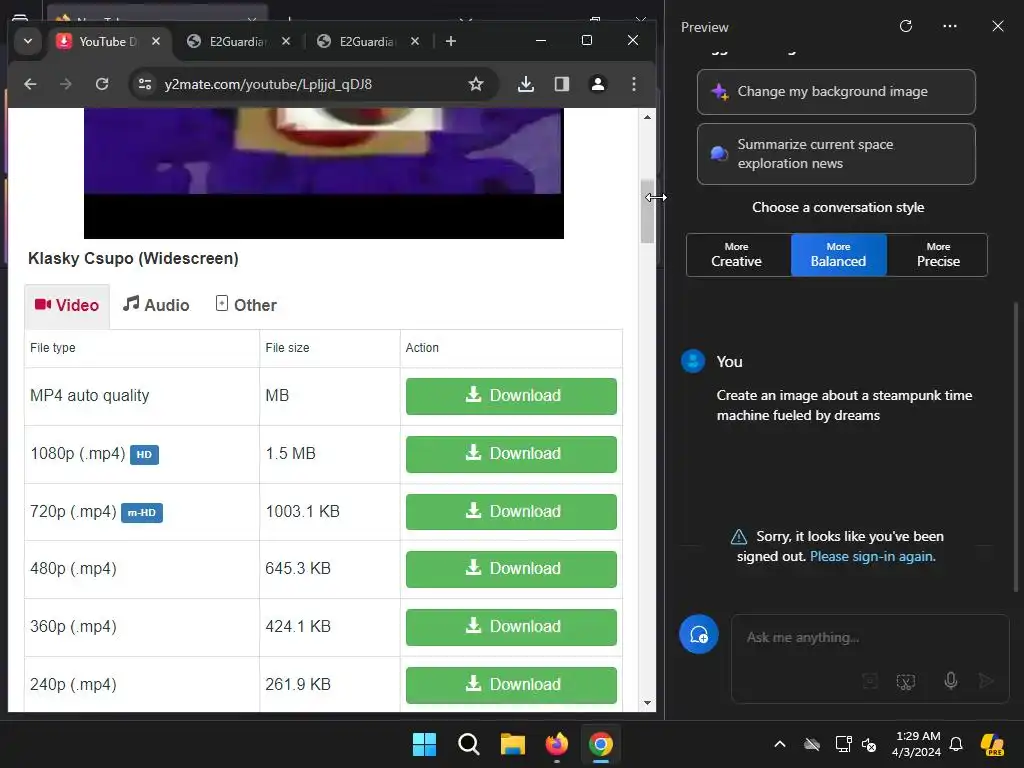The width and height of the screenshot is (1024, 768).
Task: Open Chrome three-dot menu
Action: (x=633, y=84)
